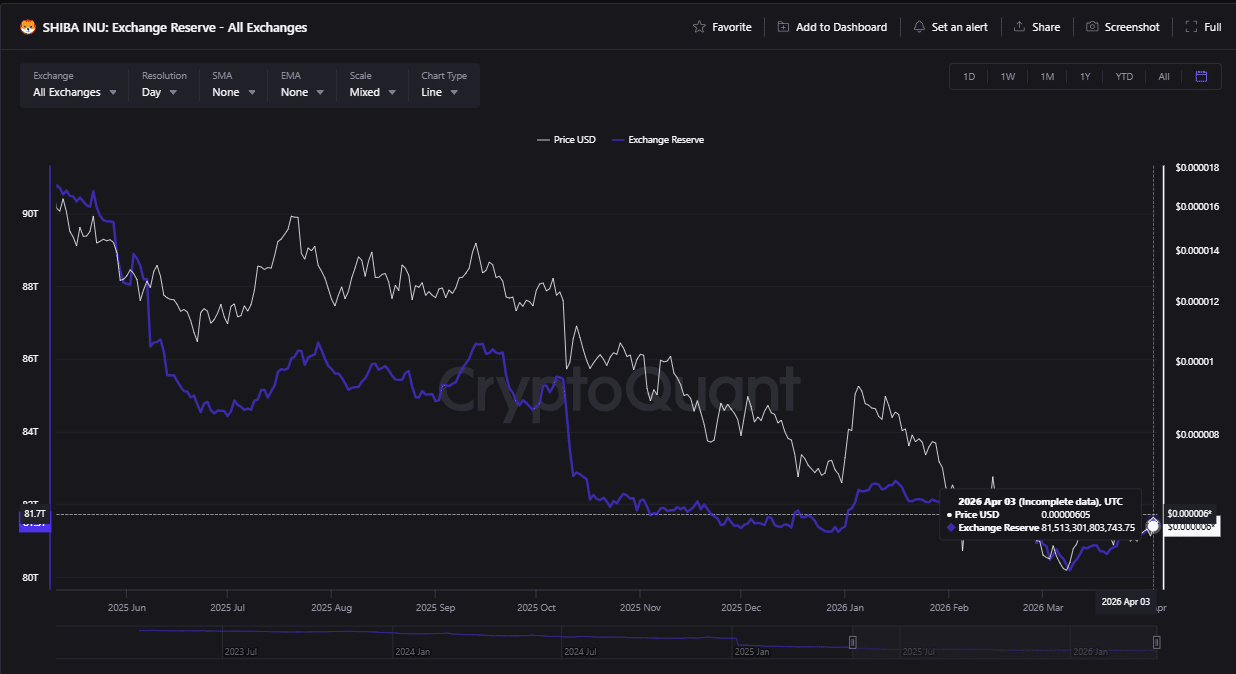Image resolution: width=1236 pixels, height=674 pixels.
Task: Open the Resolution dropdown
Action: coord(160,91)
